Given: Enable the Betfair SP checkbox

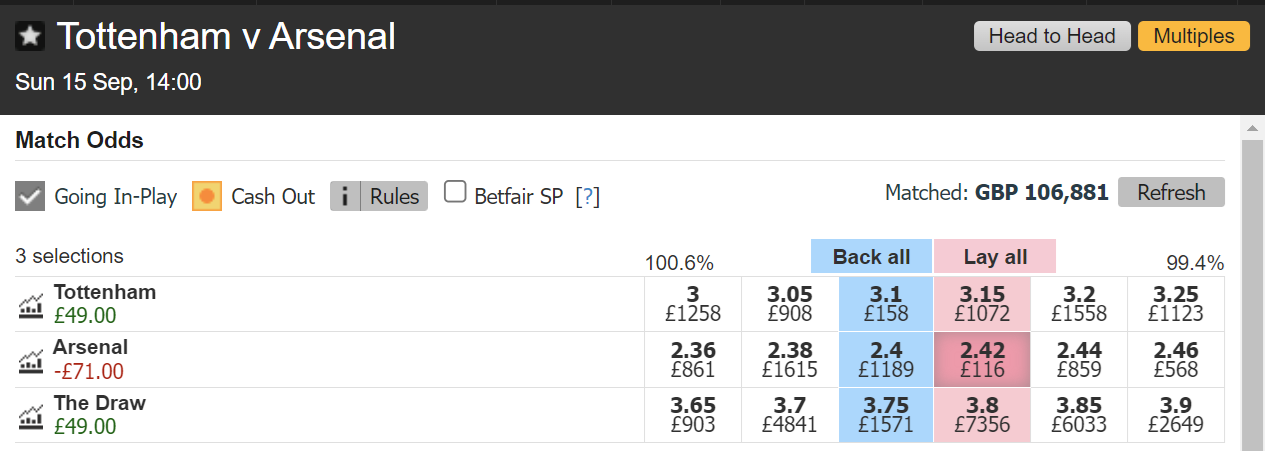Looking at the screenshot, I should [x=455, y=192].
